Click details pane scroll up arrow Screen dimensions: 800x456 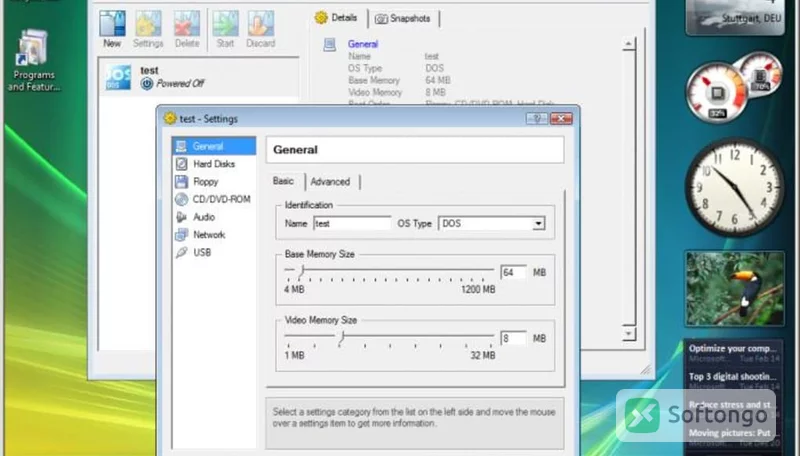click(629, 44)
